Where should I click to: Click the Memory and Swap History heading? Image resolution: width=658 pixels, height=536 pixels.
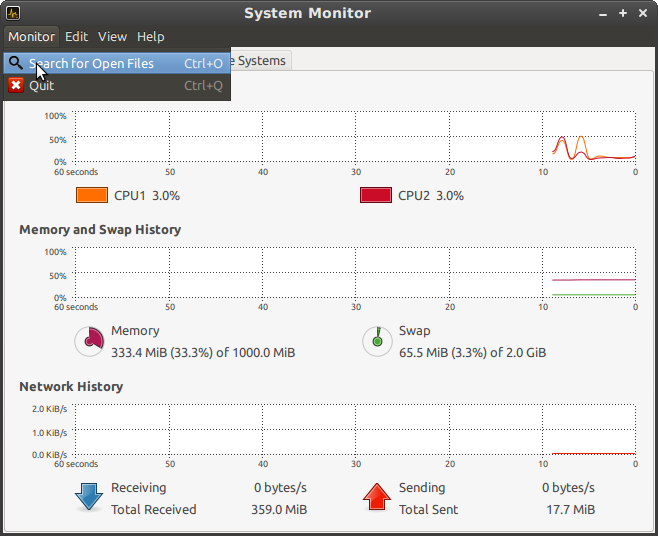(100, 230)
